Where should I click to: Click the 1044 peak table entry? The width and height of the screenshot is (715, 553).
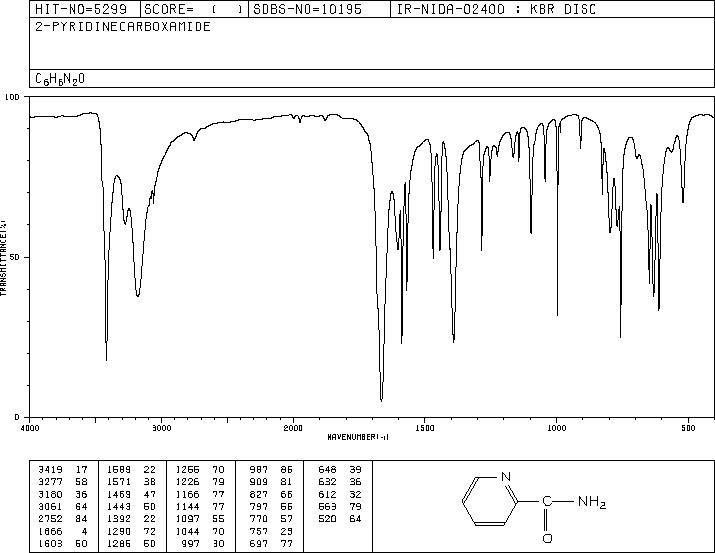pos(200,532)
